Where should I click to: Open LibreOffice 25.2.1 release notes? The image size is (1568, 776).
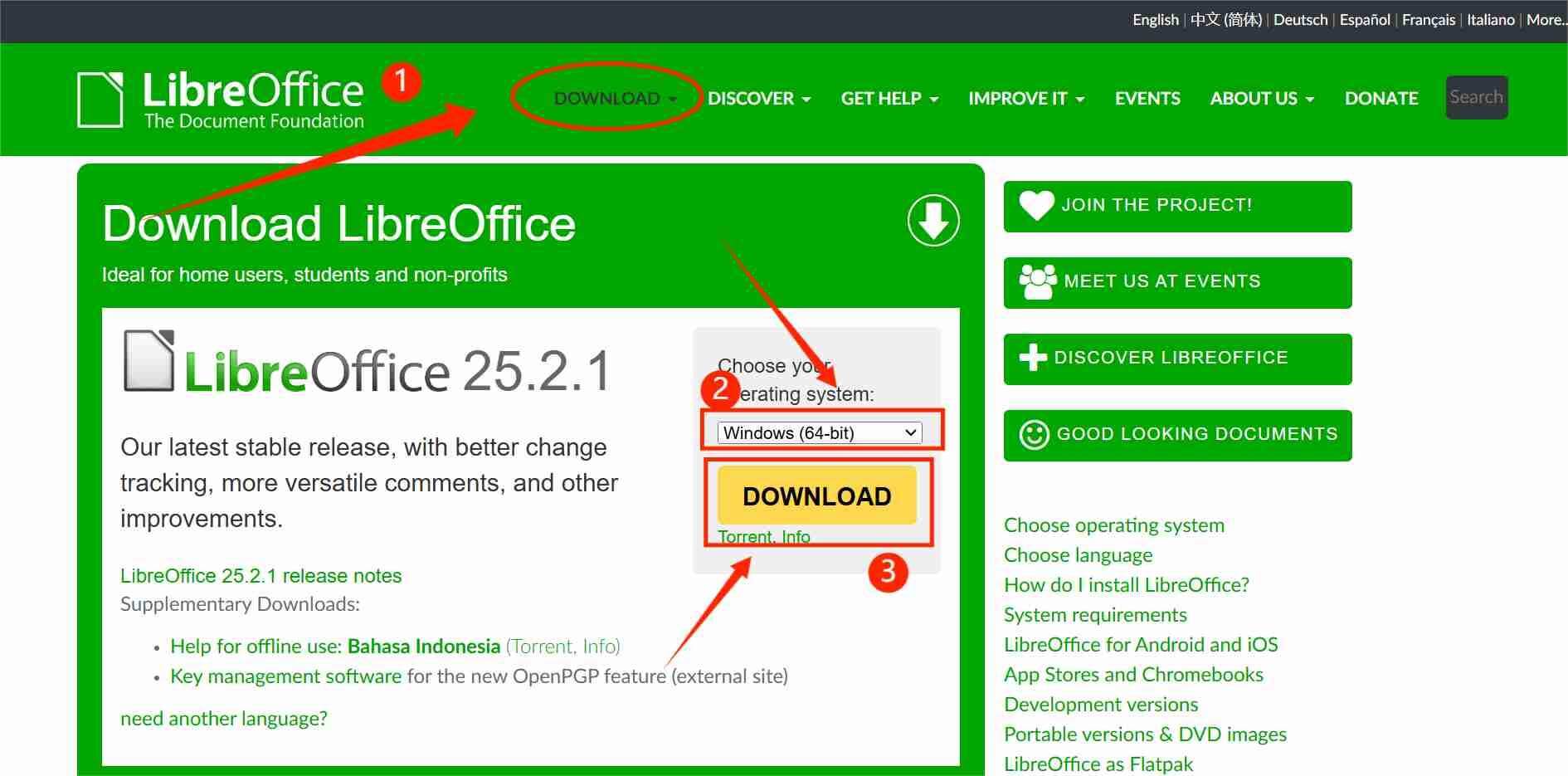pyautogui.click(x=261, y=575)
